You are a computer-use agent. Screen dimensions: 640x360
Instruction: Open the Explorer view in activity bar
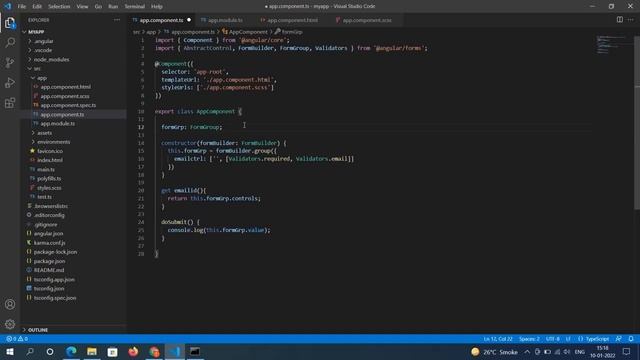[x=10, y=23]
